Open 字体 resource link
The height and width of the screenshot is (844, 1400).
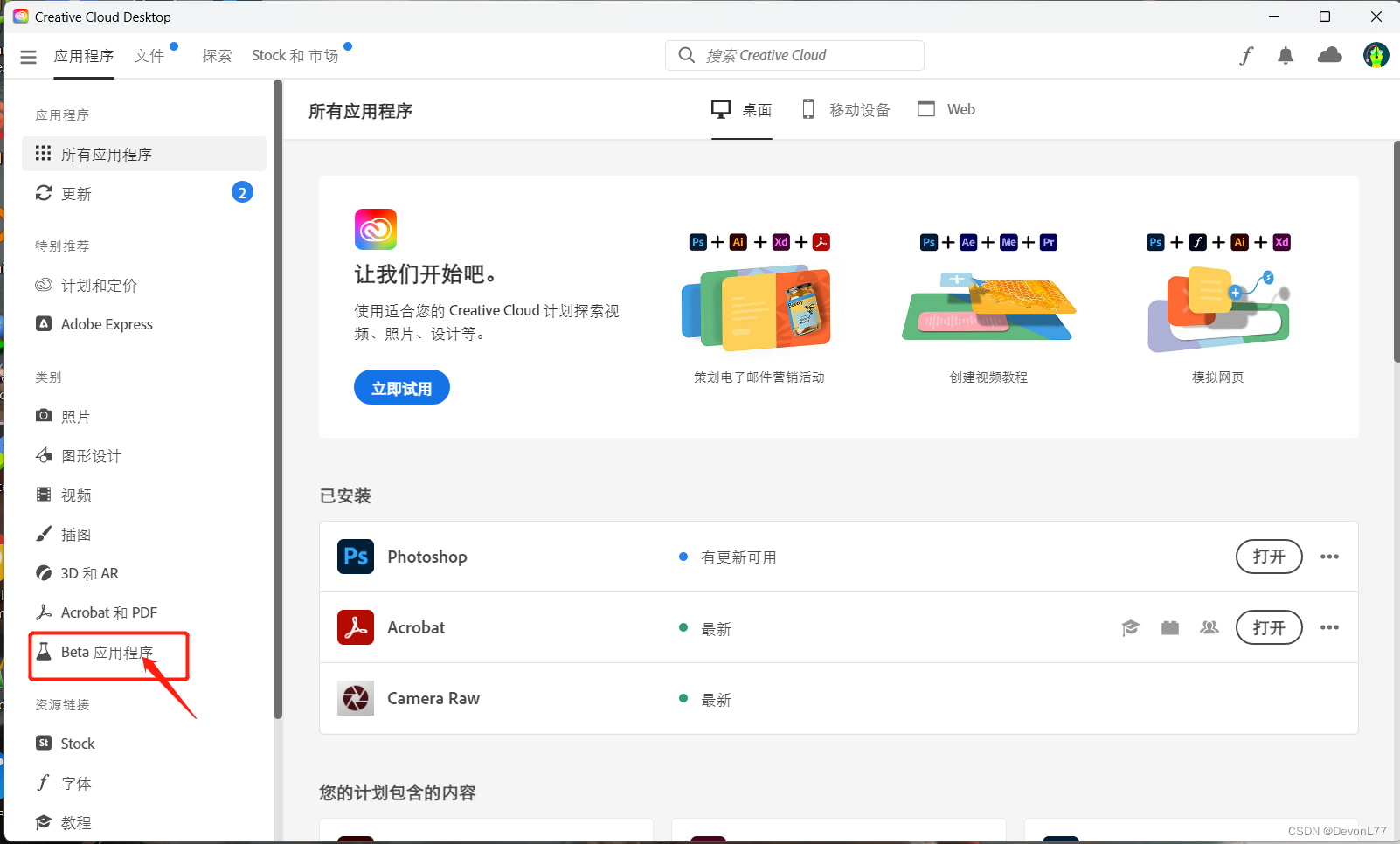pos(144,783)
